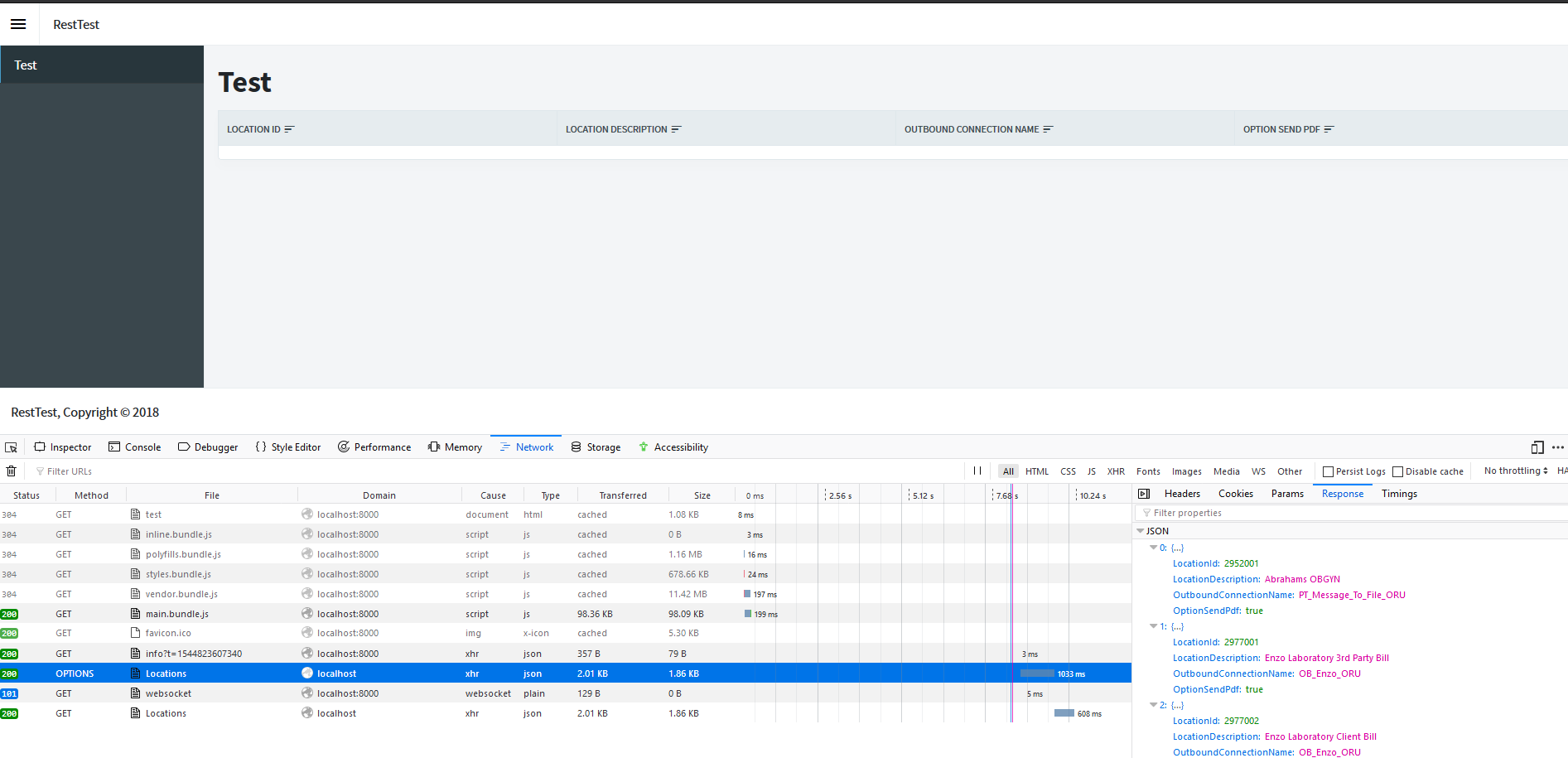
Task: Open the Performance panel
Action: 374,447
